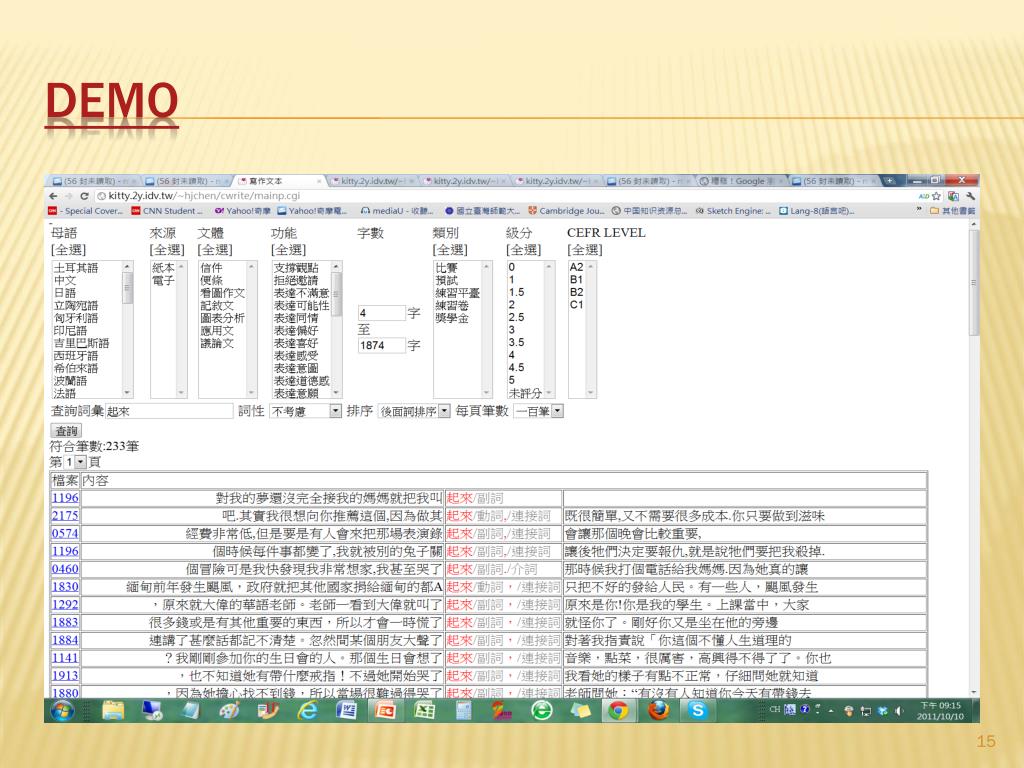
Task: Open the 其他書籤 bookmarks folder
Action: [952, 211]
